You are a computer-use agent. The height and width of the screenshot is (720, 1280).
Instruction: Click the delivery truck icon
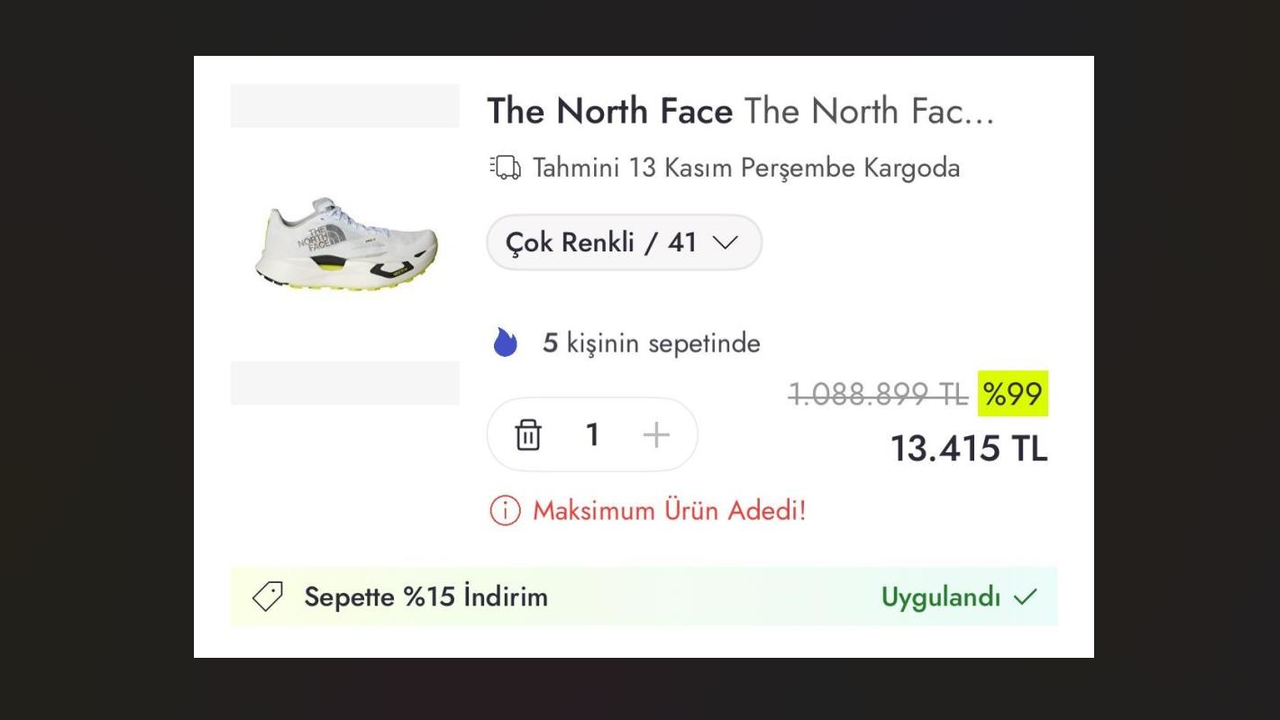[506, 167]
